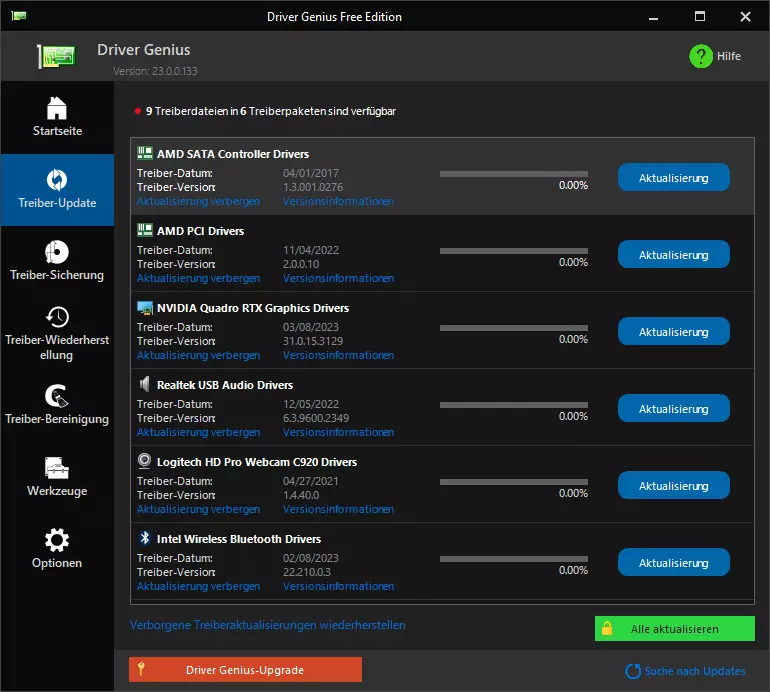Switch to the Treiber-Update tab label
The height and width of the screenshot is (692, 770).
click(x=57, y=203)
